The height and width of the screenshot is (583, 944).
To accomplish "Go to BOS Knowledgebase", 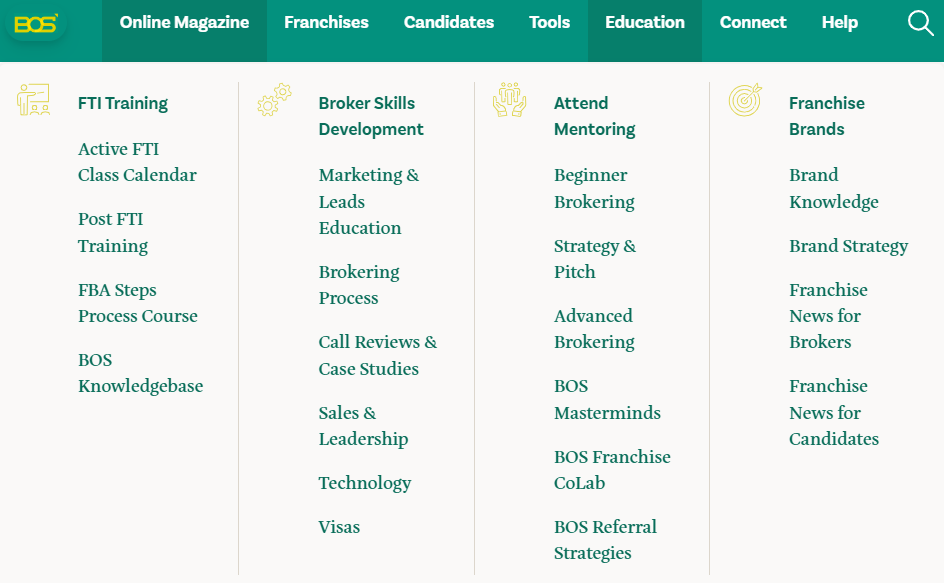I will (x=141, y=373).
